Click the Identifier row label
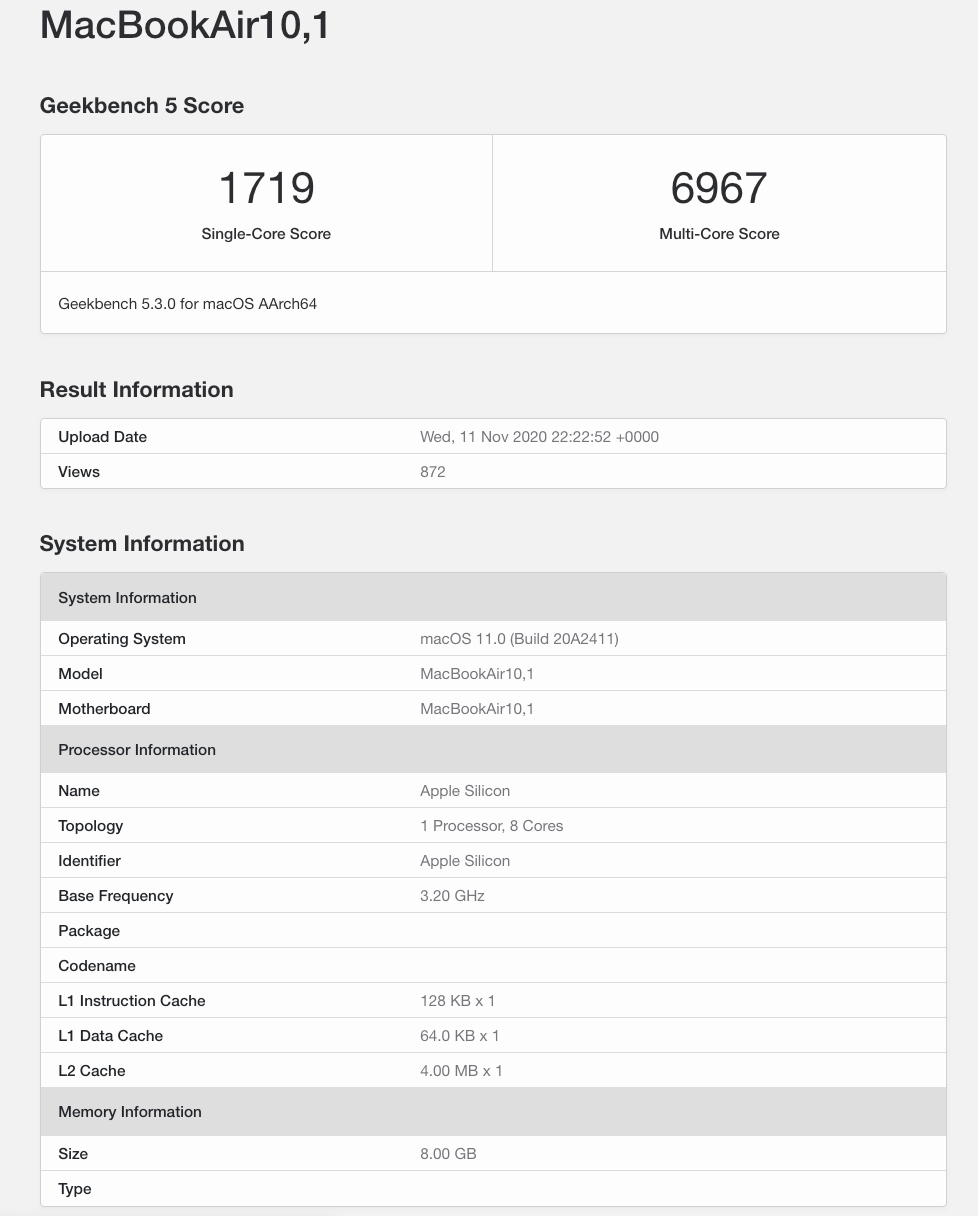Viewport: 978px width, 1216px height. 90,861
